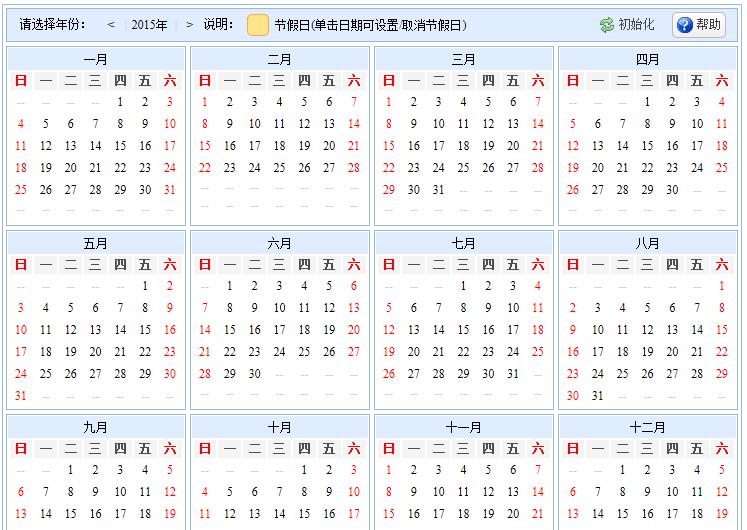Screen dimensions: 747x530
Task: Select date 12 in 一月 calendar
Action: [x=46, y=146]
